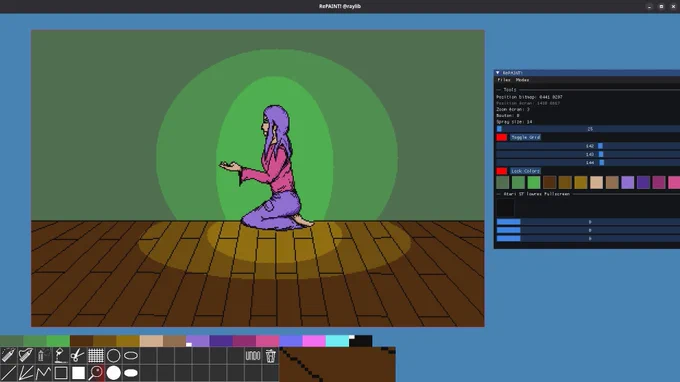Open the Modes menu in panel
The image size is (680, 382).
click(522, 80)
